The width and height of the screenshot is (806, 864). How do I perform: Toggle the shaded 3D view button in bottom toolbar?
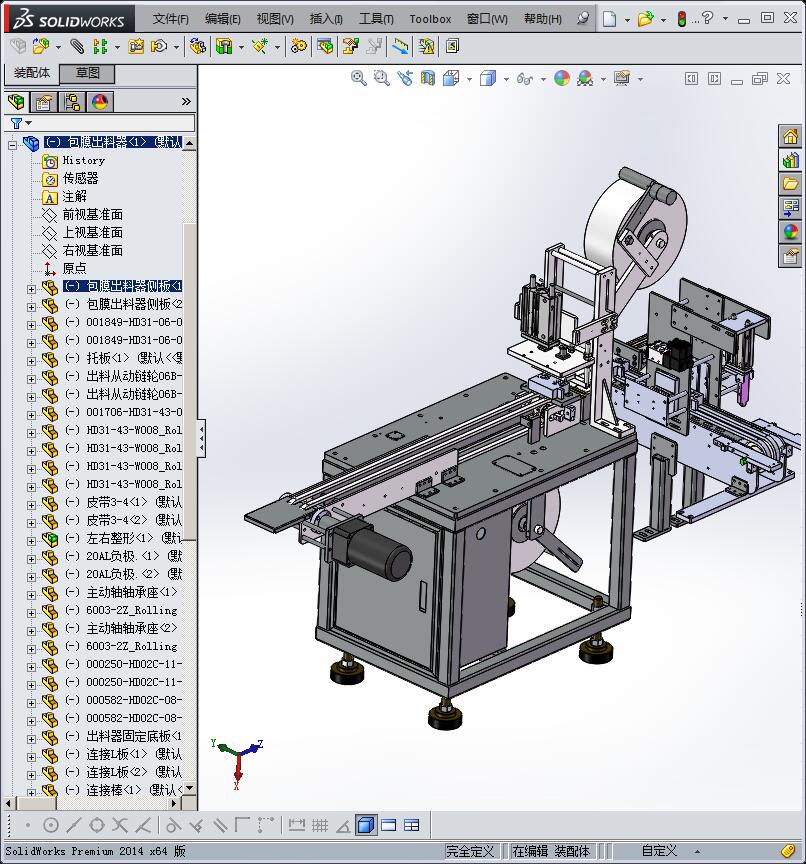click(x=366, y=825)
